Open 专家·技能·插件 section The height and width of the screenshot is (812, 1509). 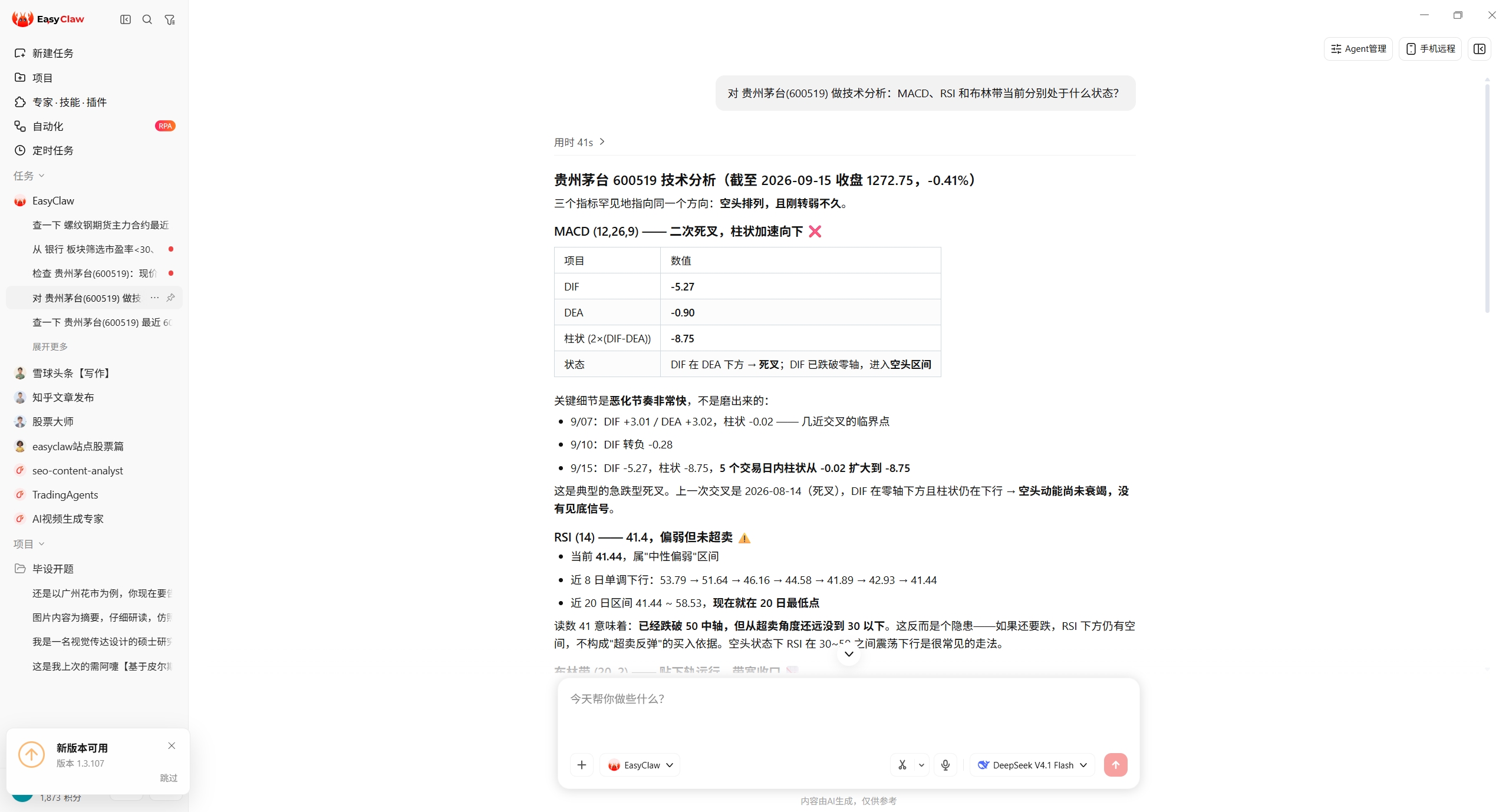click(x=94, y=102)
